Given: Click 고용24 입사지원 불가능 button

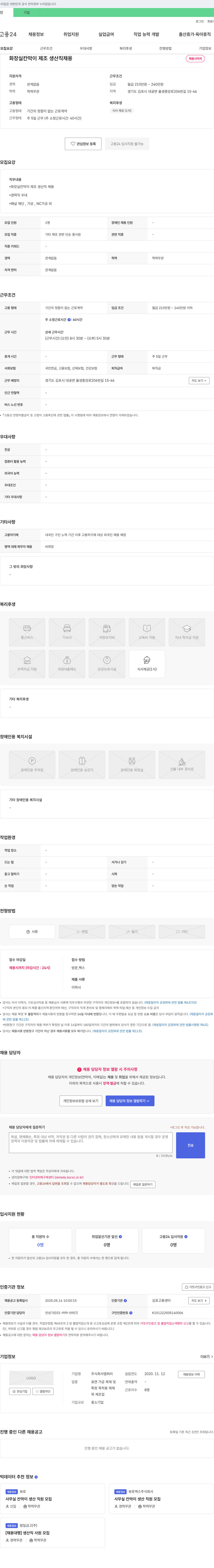Looking at the screenshot, I should [x=127, y=144].
